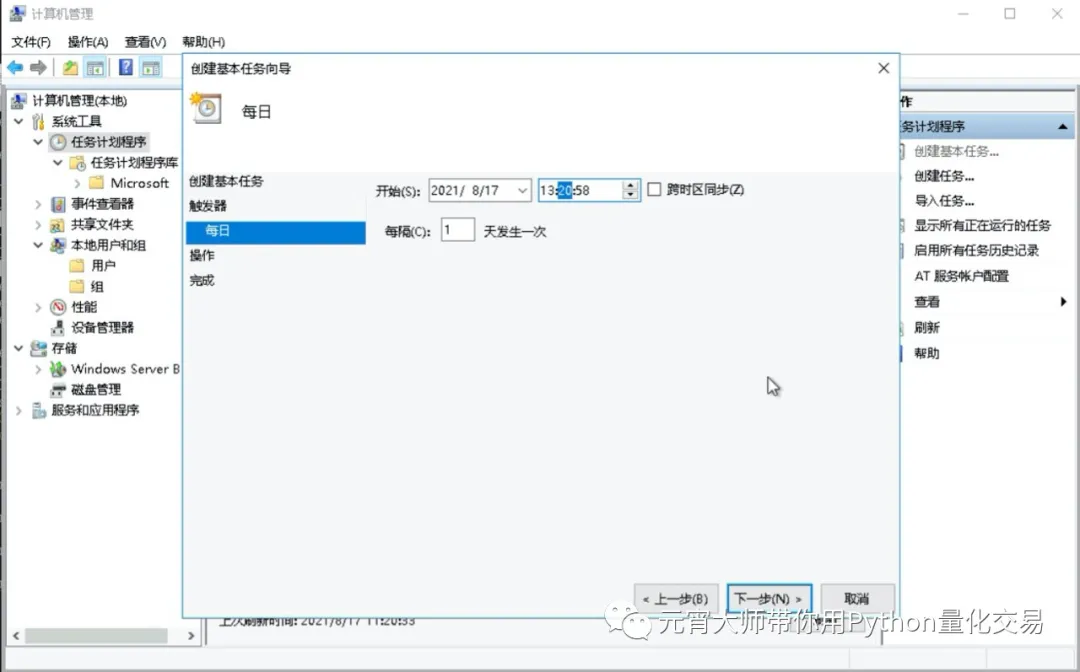Open the 查看 submenu in actions pane
The height and width of the screenshot is (672, 1080).
tap(926, 302)
